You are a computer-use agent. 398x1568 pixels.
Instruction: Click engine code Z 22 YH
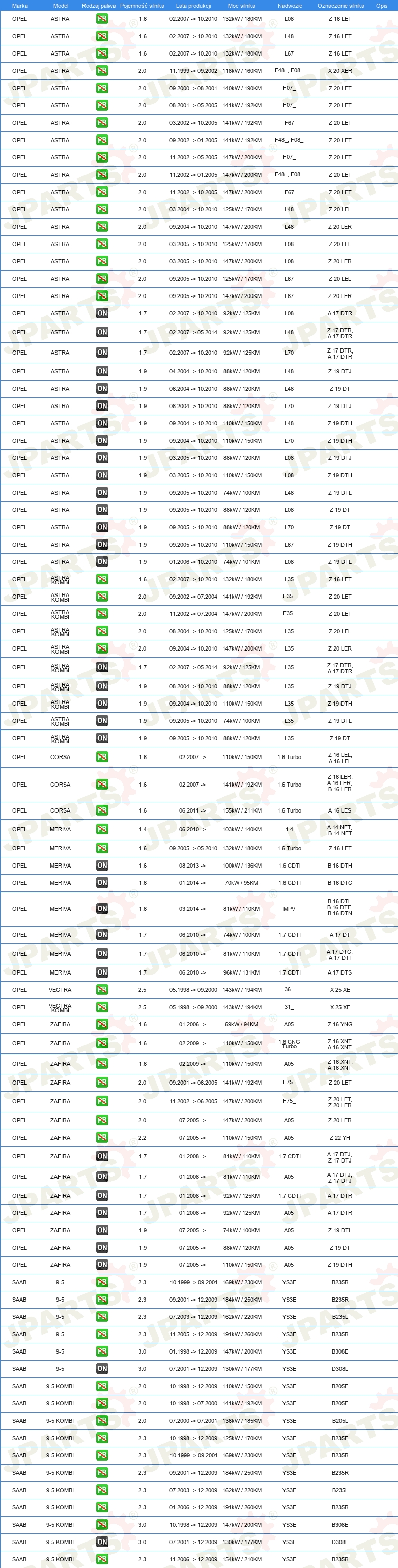coord(339,1138)
